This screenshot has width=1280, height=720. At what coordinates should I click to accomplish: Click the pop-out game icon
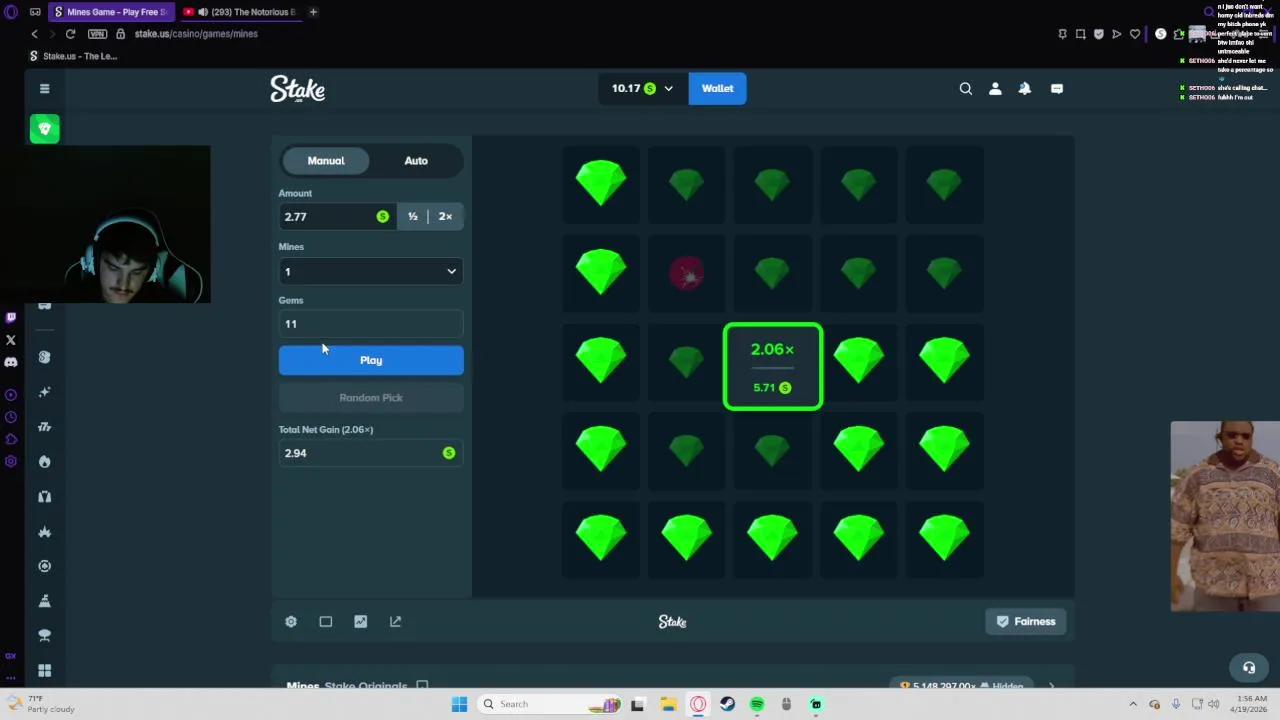coord(396,621)
